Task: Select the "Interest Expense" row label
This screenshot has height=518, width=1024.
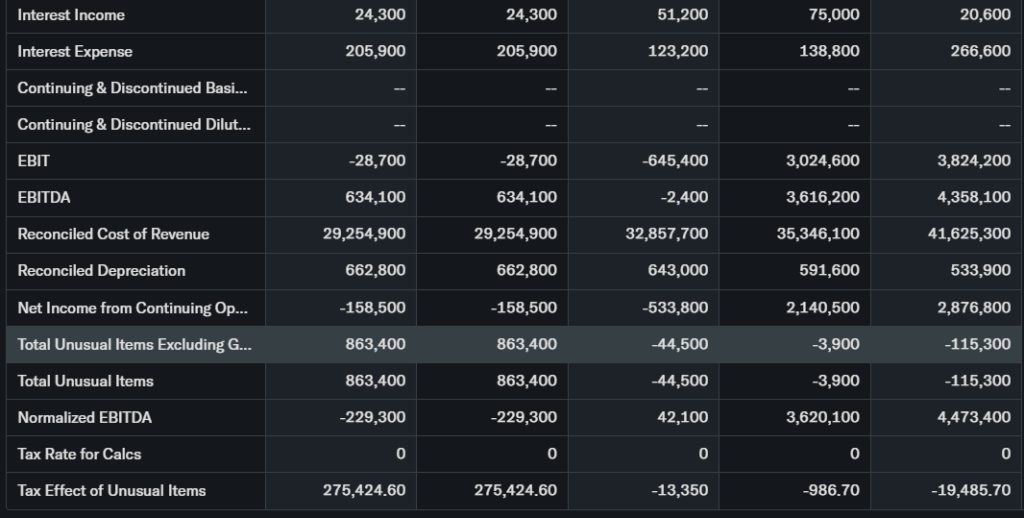Action: (75, 51)
